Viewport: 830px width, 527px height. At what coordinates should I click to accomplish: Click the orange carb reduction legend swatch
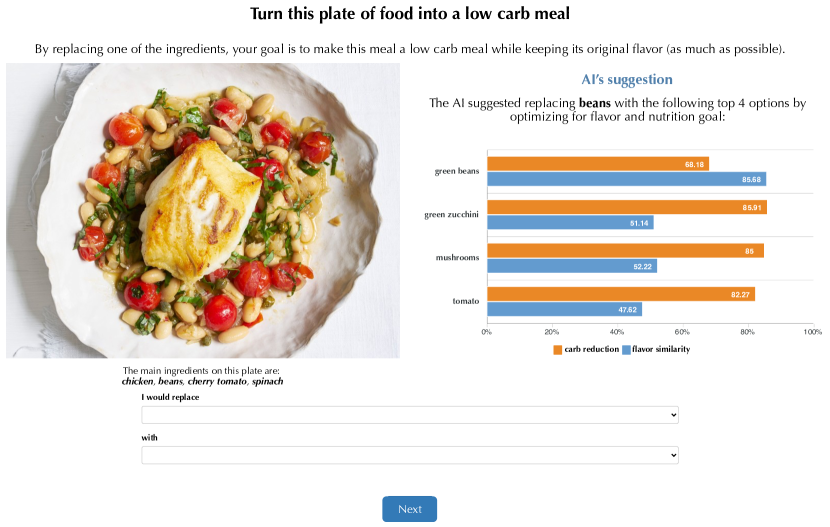click(557, 350)
